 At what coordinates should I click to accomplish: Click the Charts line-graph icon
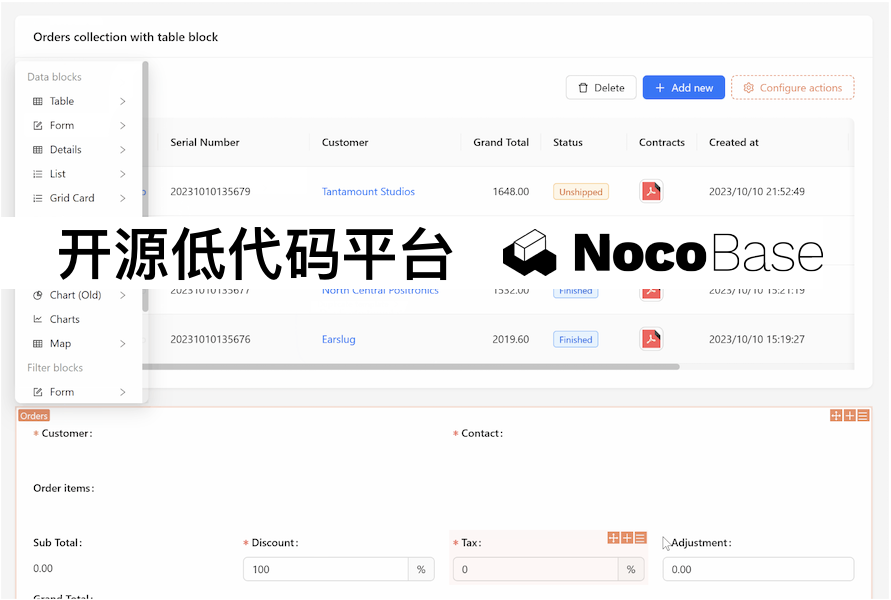[38, 319]
